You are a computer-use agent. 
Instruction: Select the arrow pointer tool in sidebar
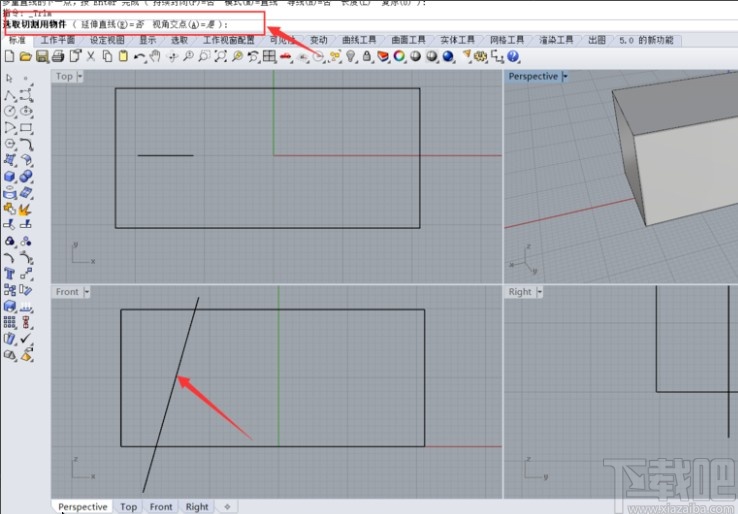[x=9, y=78]
